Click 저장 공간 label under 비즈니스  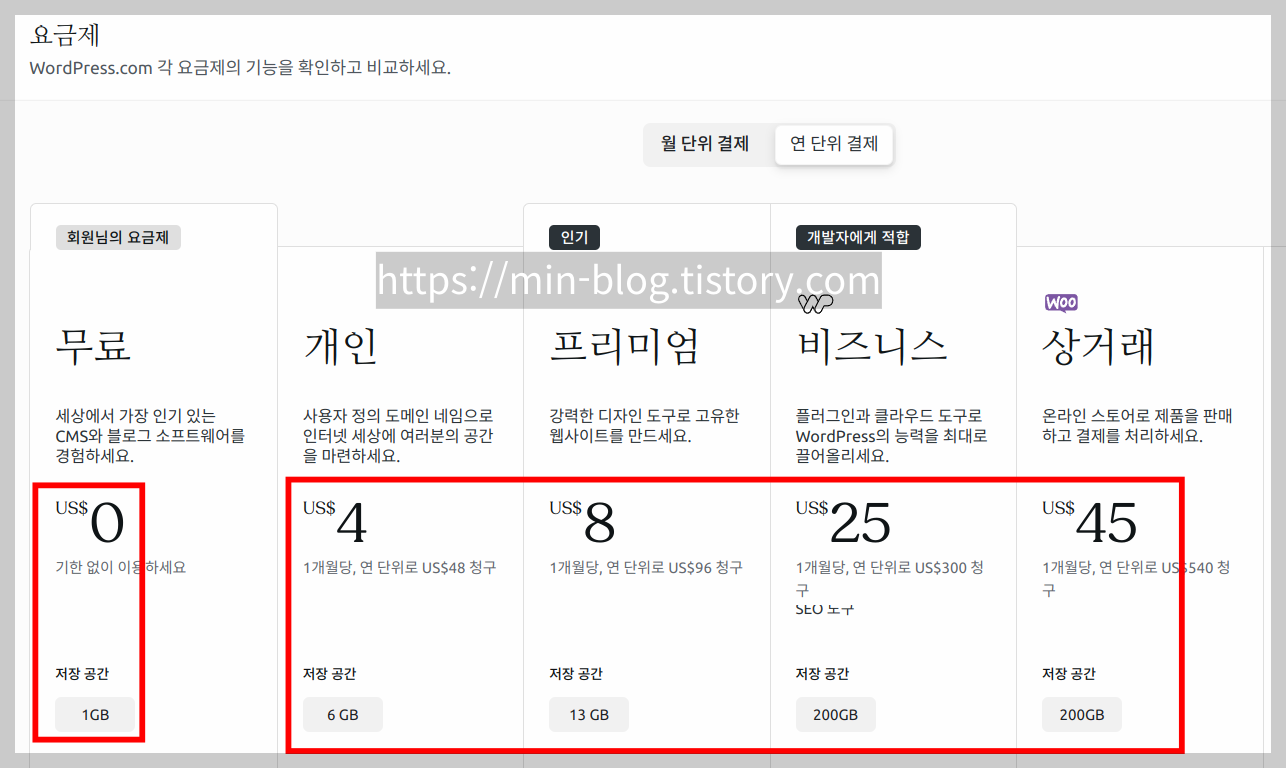(823, 674)
